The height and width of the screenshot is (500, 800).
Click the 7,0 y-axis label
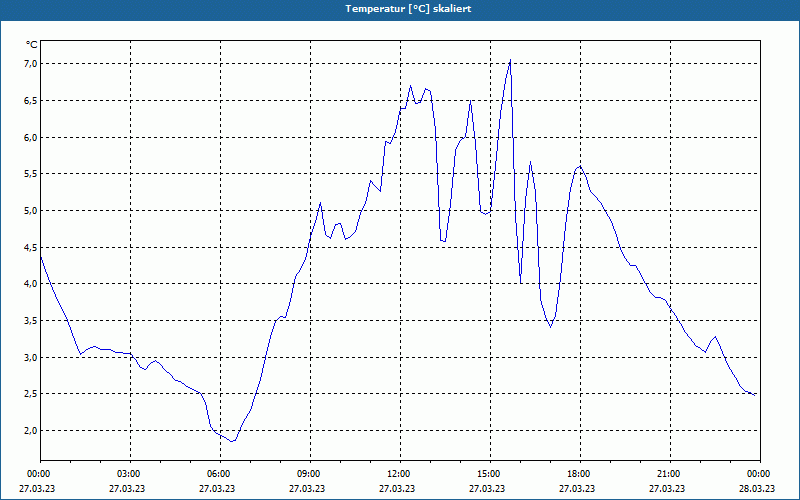31,64
